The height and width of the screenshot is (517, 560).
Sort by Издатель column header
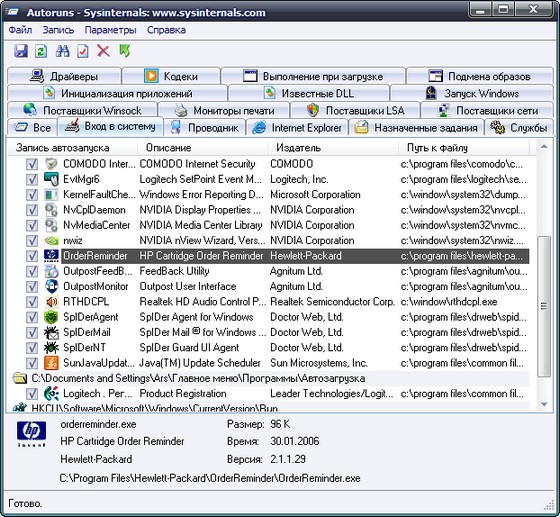(x=333, y=148)
